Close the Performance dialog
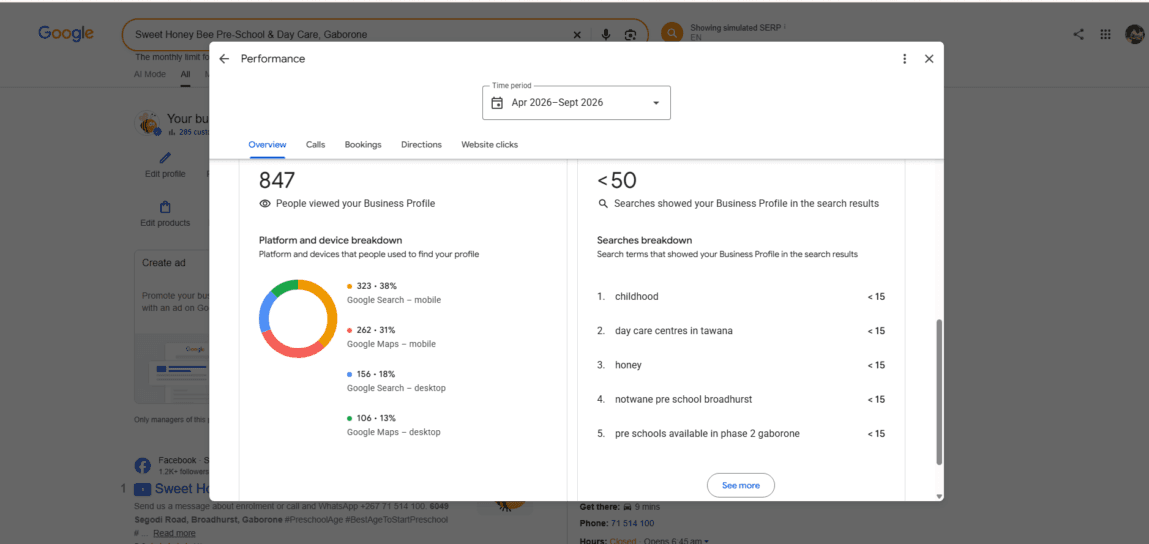The width and height of the screenshot is (1149, 544). 929,59
